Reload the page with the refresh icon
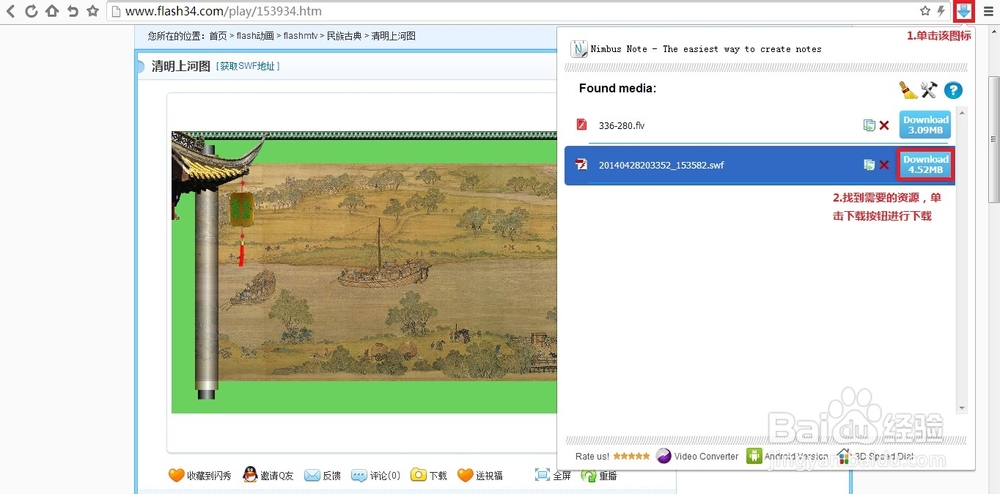Viewport: 1000px width, 494px height. click(x=31, y=11)
